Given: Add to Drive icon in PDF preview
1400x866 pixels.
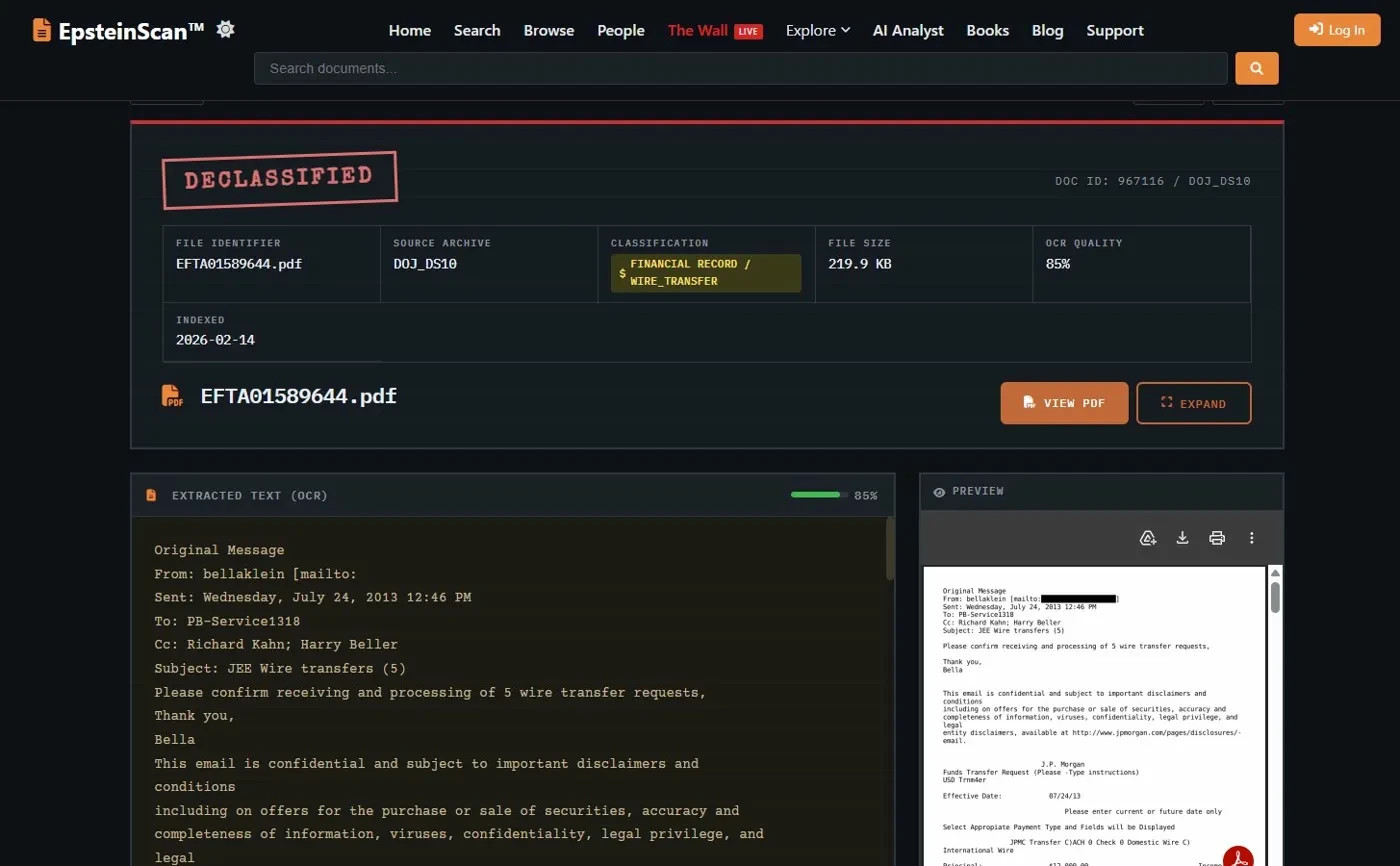Looking at the screenshot, I should click(x=1148, y=538).
